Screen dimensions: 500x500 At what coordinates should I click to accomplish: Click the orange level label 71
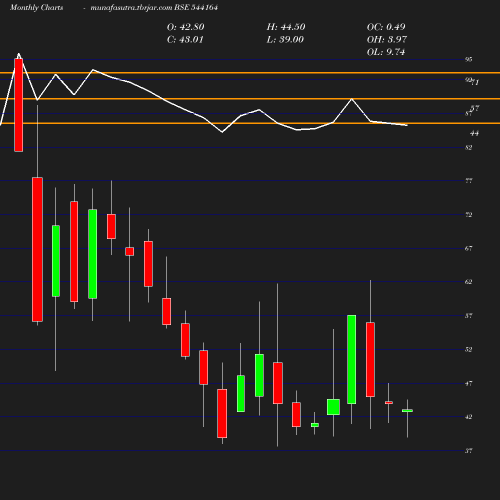[475, 82]
